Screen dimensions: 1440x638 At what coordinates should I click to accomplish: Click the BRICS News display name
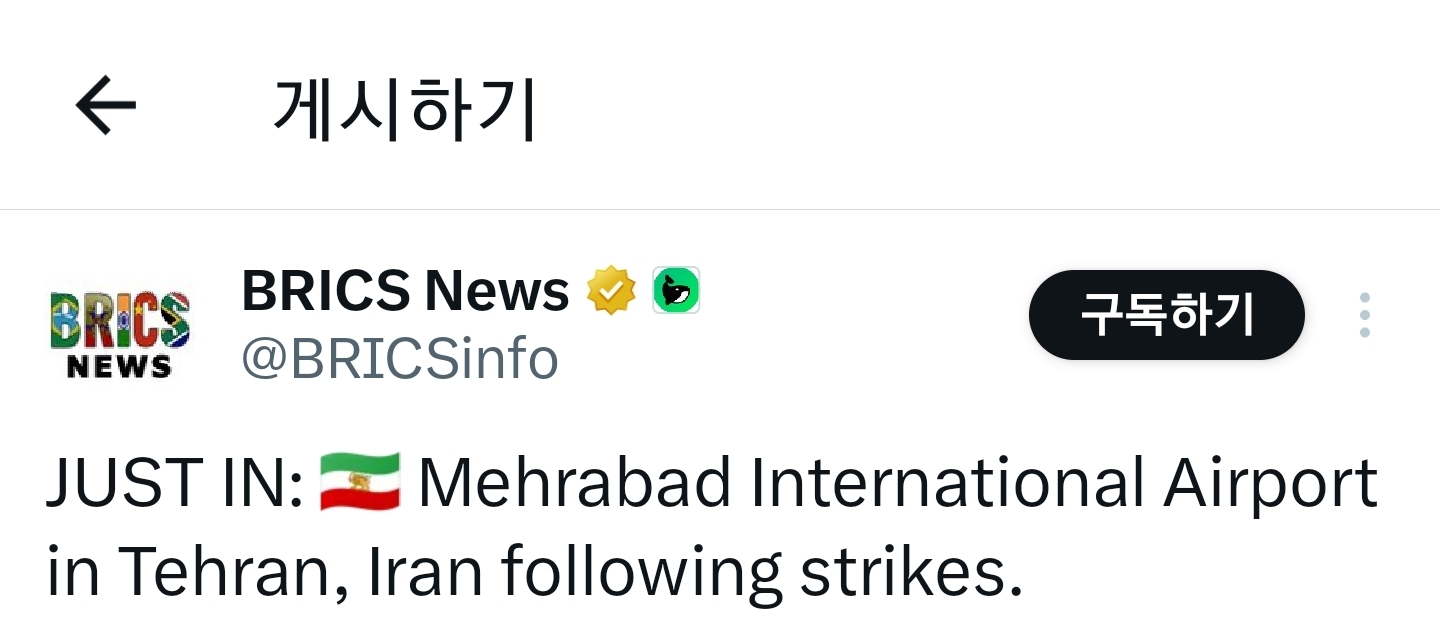tap(404, 290)
